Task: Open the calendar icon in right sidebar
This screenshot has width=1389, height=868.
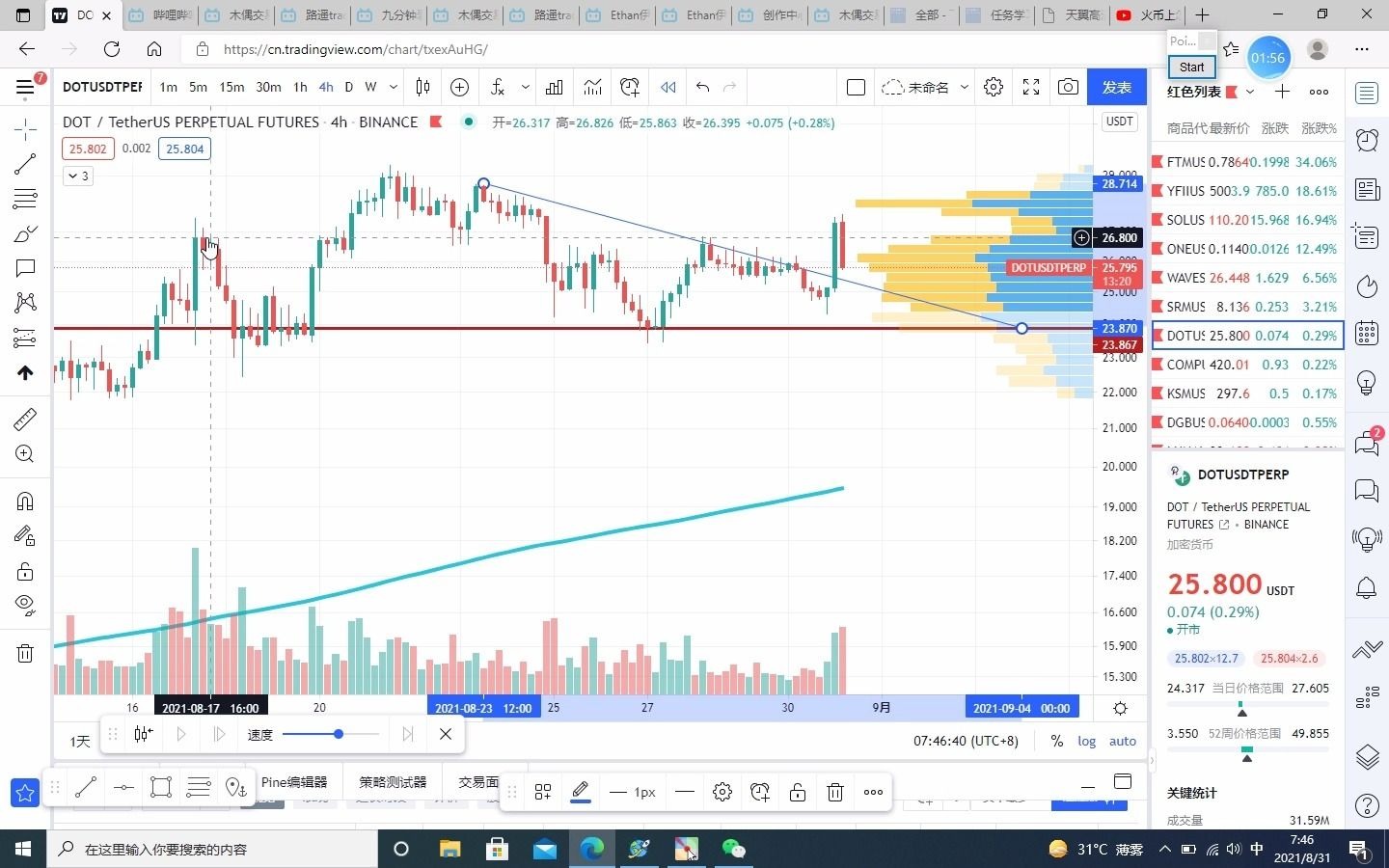Action: click(x=1367, y=333)
